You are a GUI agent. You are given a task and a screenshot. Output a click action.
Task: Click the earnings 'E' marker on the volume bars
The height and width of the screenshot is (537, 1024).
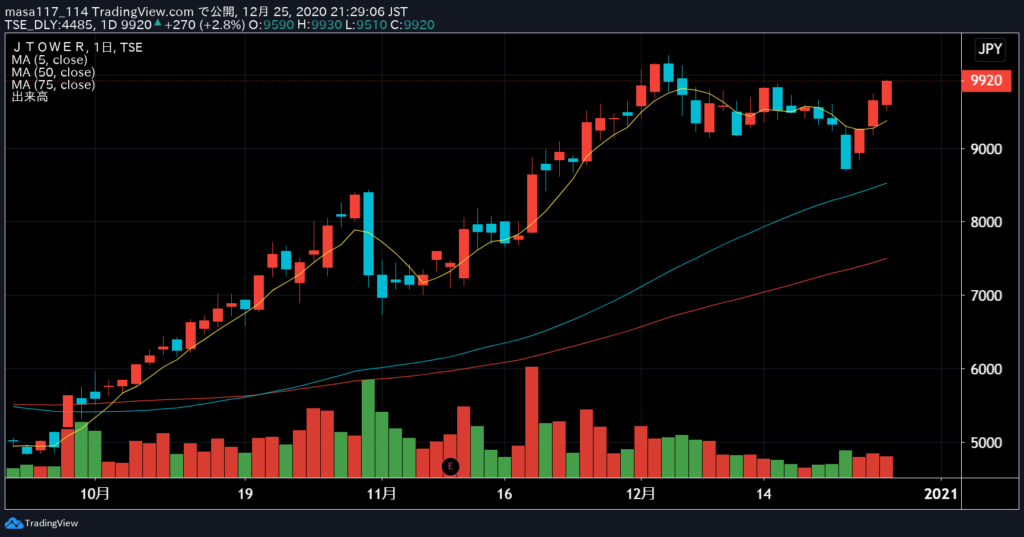(x=450, y=466)
